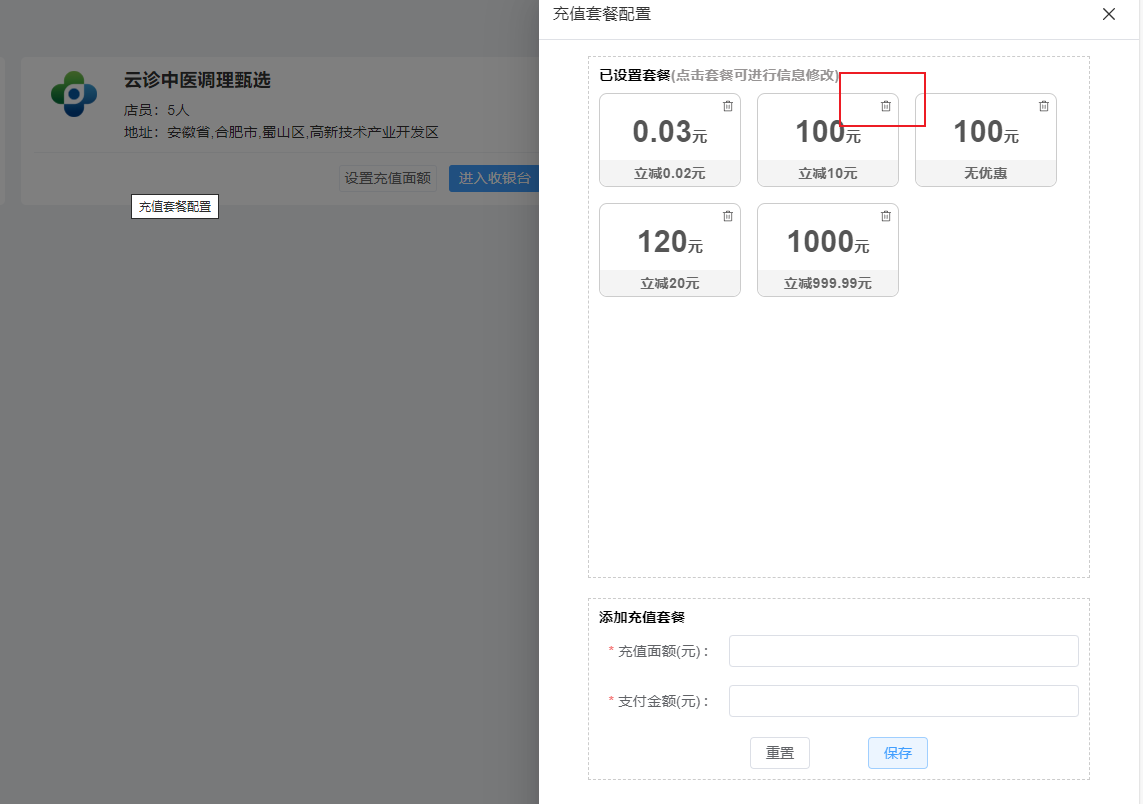The height and width of the screenshot is (804, 1143).
Task: Delete the 0.03元 recharge package
Action: point(728,106)
